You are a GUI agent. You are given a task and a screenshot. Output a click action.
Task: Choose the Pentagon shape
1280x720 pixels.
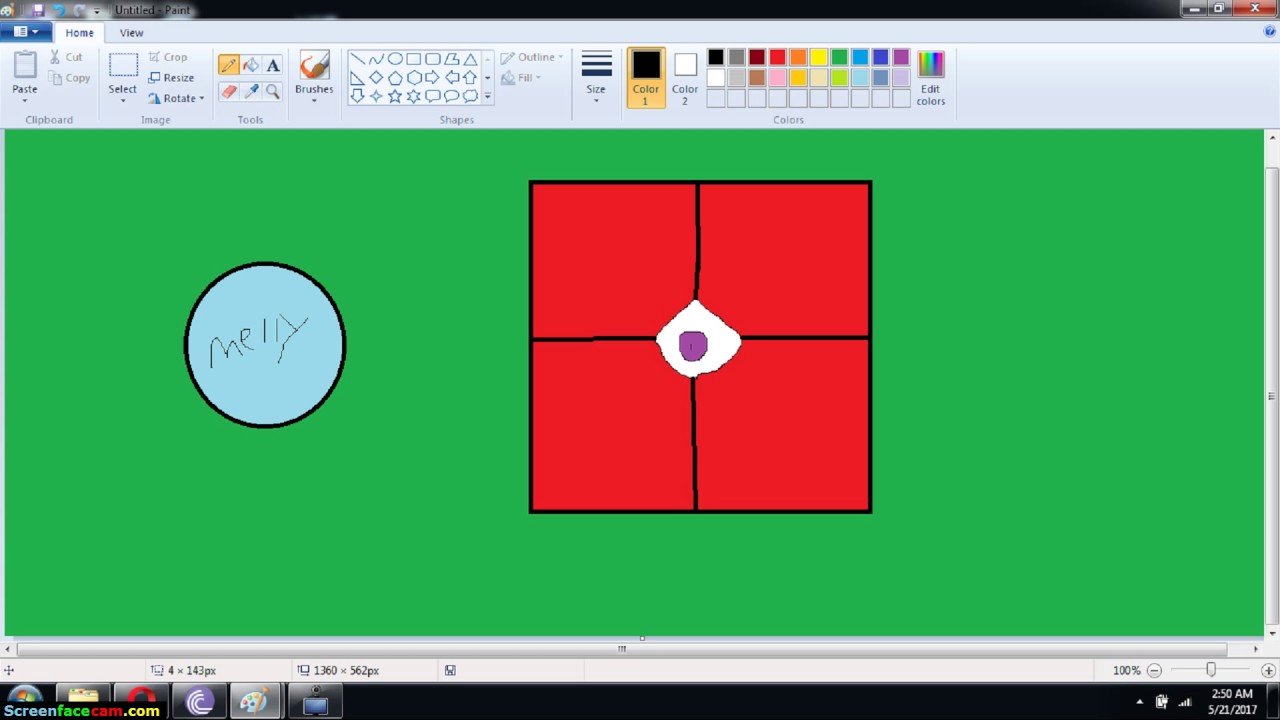pos(395,78)
